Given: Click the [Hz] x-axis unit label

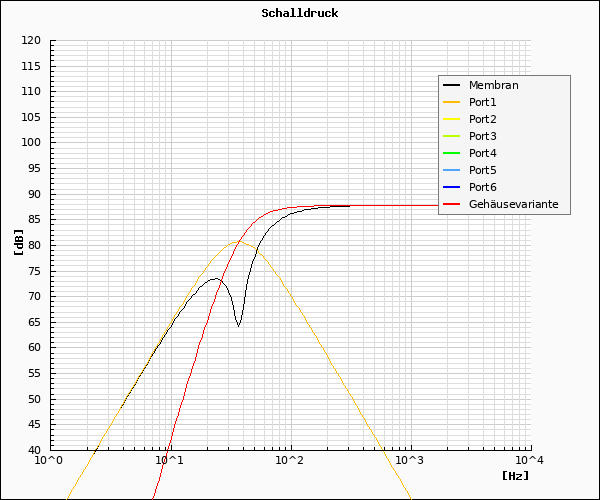Looking at the screenshot, I should [515, 476].
